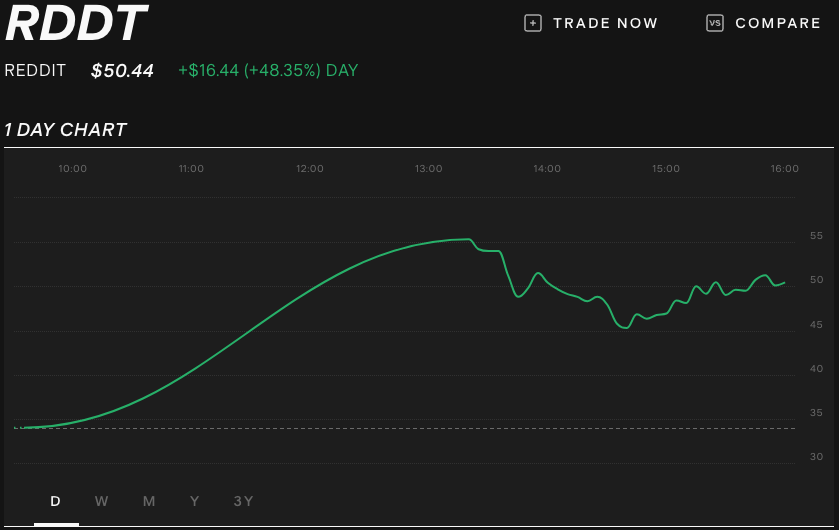Click the 16:00 time axis label
The width and height of the screenshot is (839, 530).
point(785,169)
